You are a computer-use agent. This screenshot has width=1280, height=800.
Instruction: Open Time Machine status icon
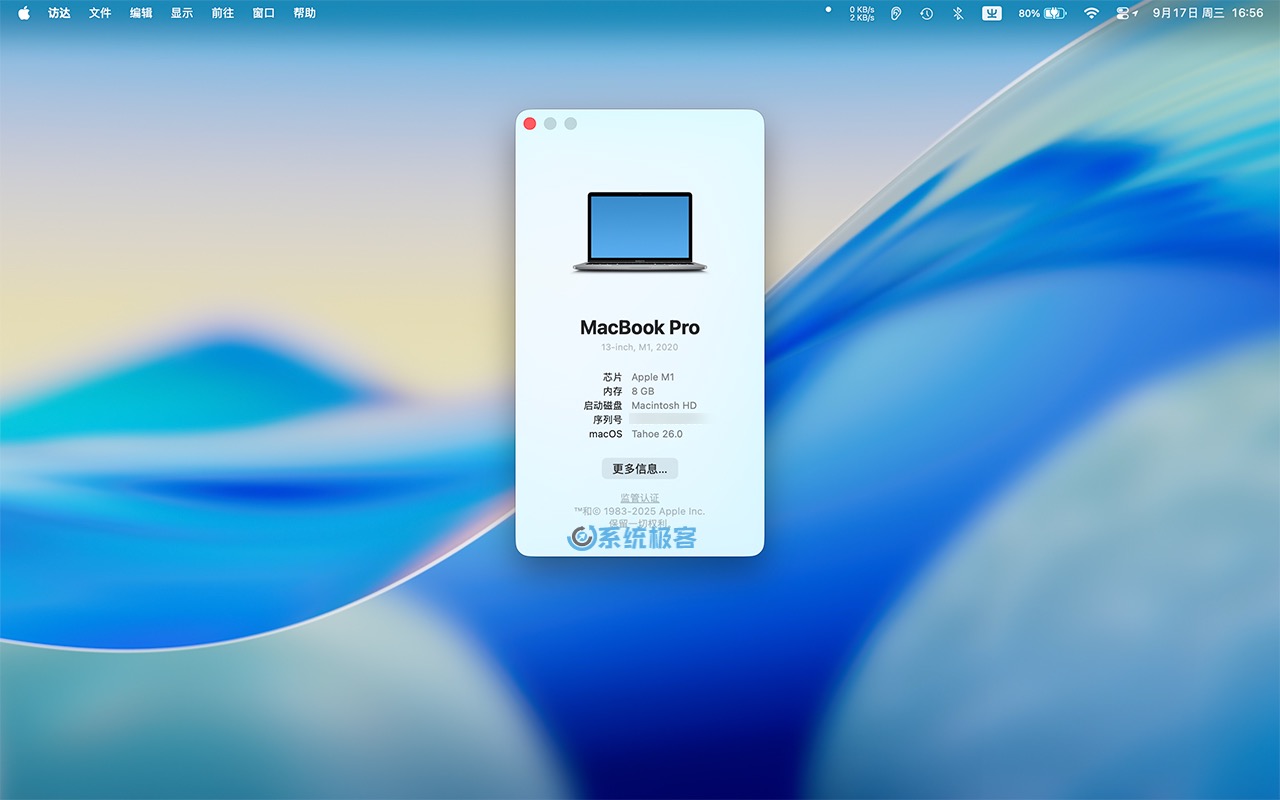[x=926, y=13]
